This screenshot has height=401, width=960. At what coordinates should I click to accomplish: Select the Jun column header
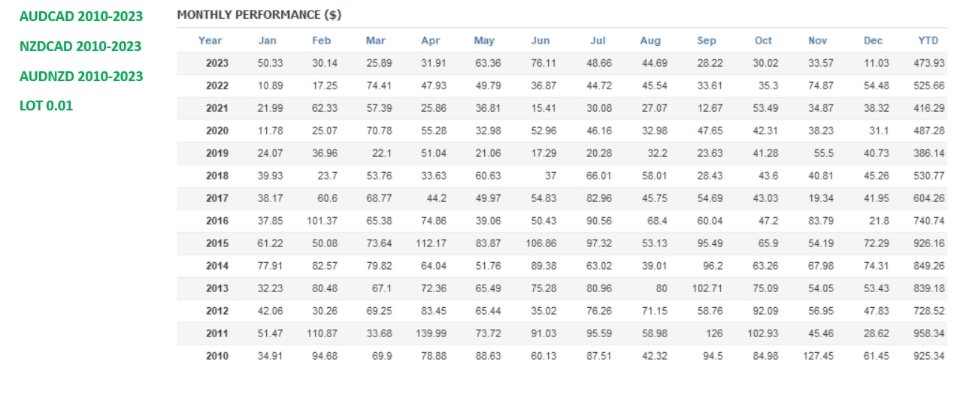pos(540,41)
